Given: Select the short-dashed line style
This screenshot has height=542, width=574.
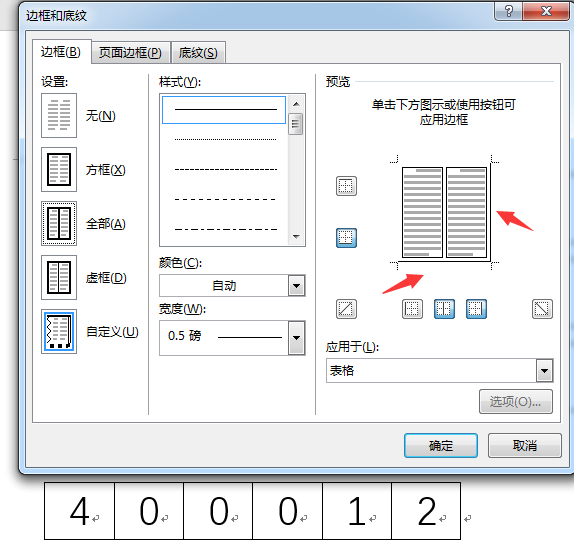Looking at the screenshot, I should (x=226, y=169).
